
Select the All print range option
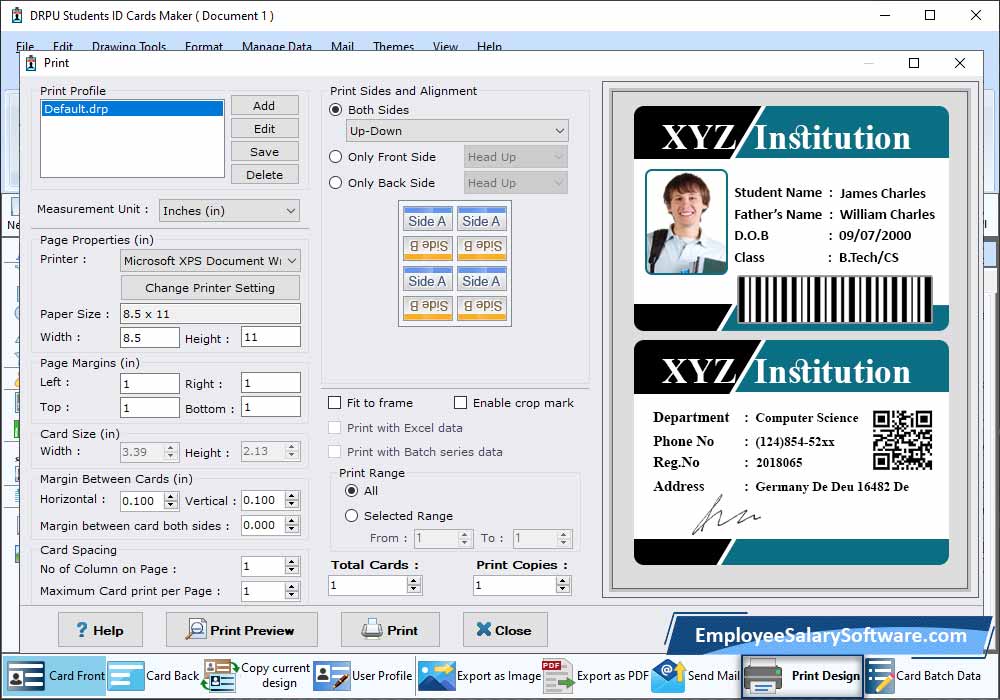(351, 491)
